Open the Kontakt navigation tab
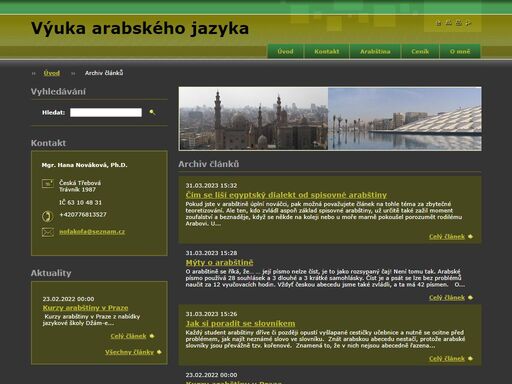 (327, 51)
